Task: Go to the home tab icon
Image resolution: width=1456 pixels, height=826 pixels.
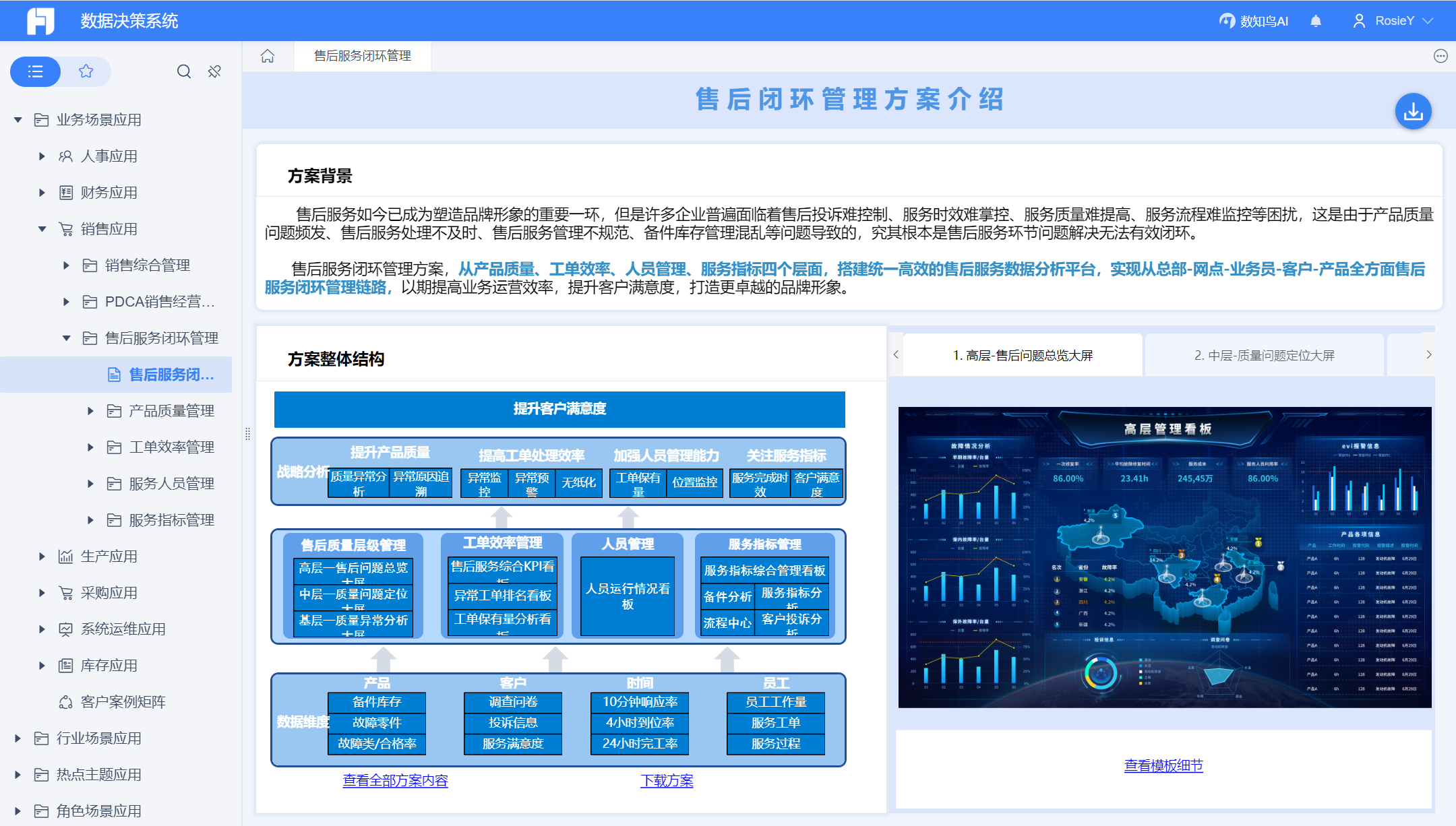Action: click(x=268, y=56)
